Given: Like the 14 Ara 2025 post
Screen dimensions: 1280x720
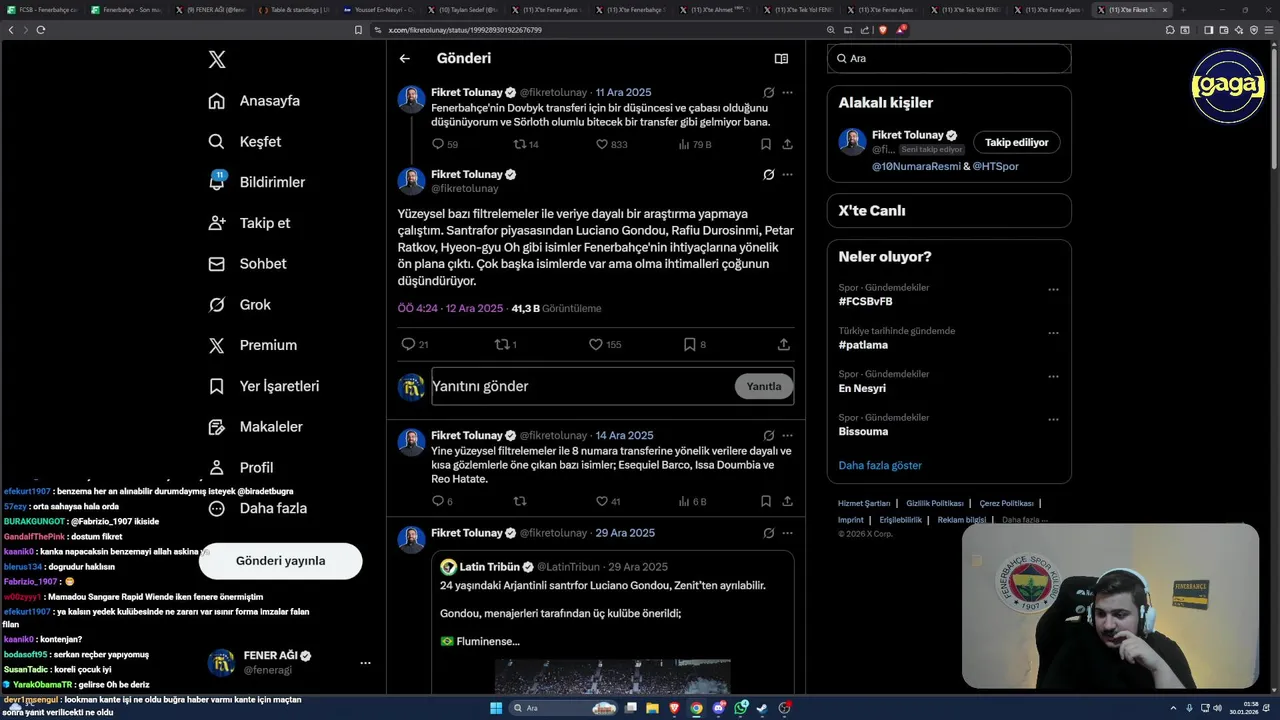Looking at the screenshot, I should tap(602, 501).
